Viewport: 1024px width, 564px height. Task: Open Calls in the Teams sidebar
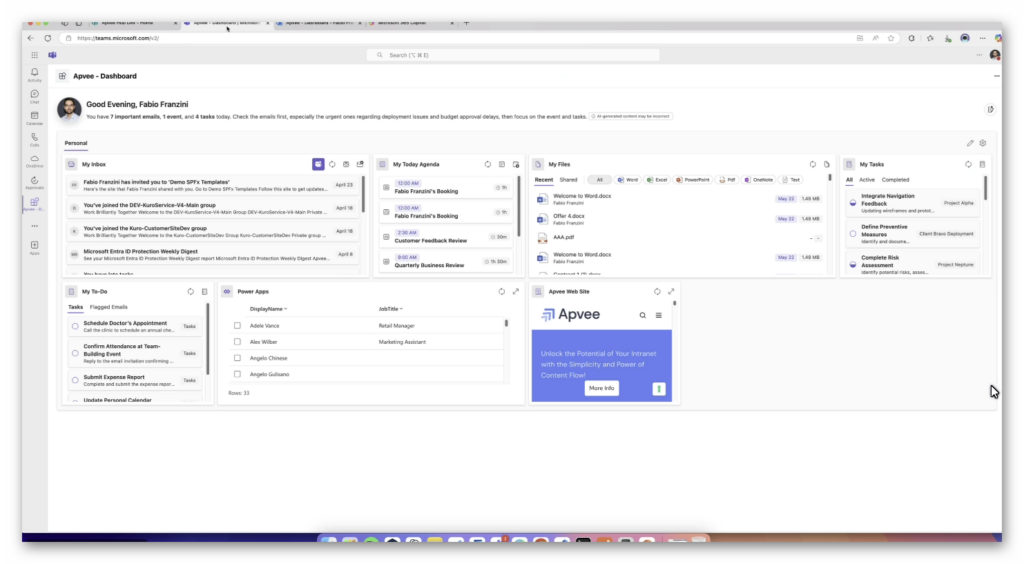click(x=35, y=140)
